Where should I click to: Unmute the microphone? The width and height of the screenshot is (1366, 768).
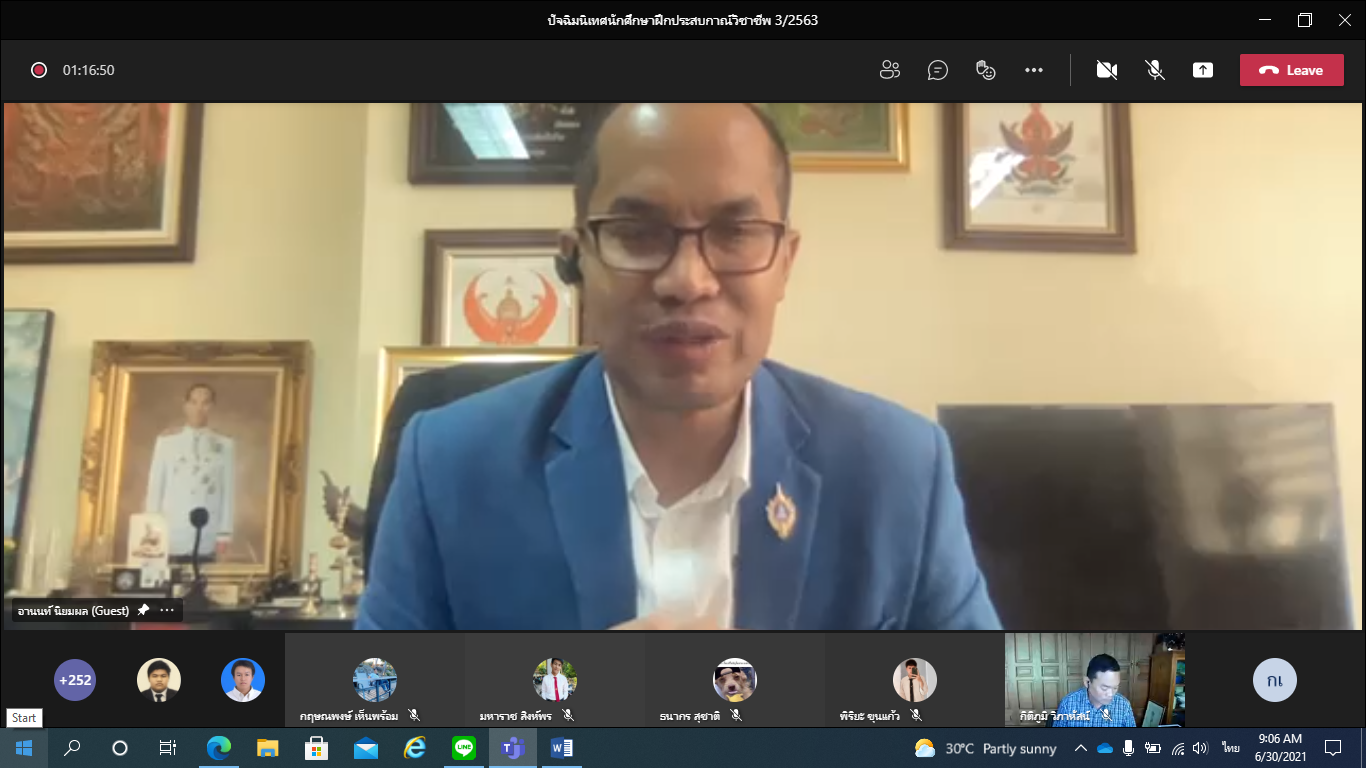pos(1154,70)
